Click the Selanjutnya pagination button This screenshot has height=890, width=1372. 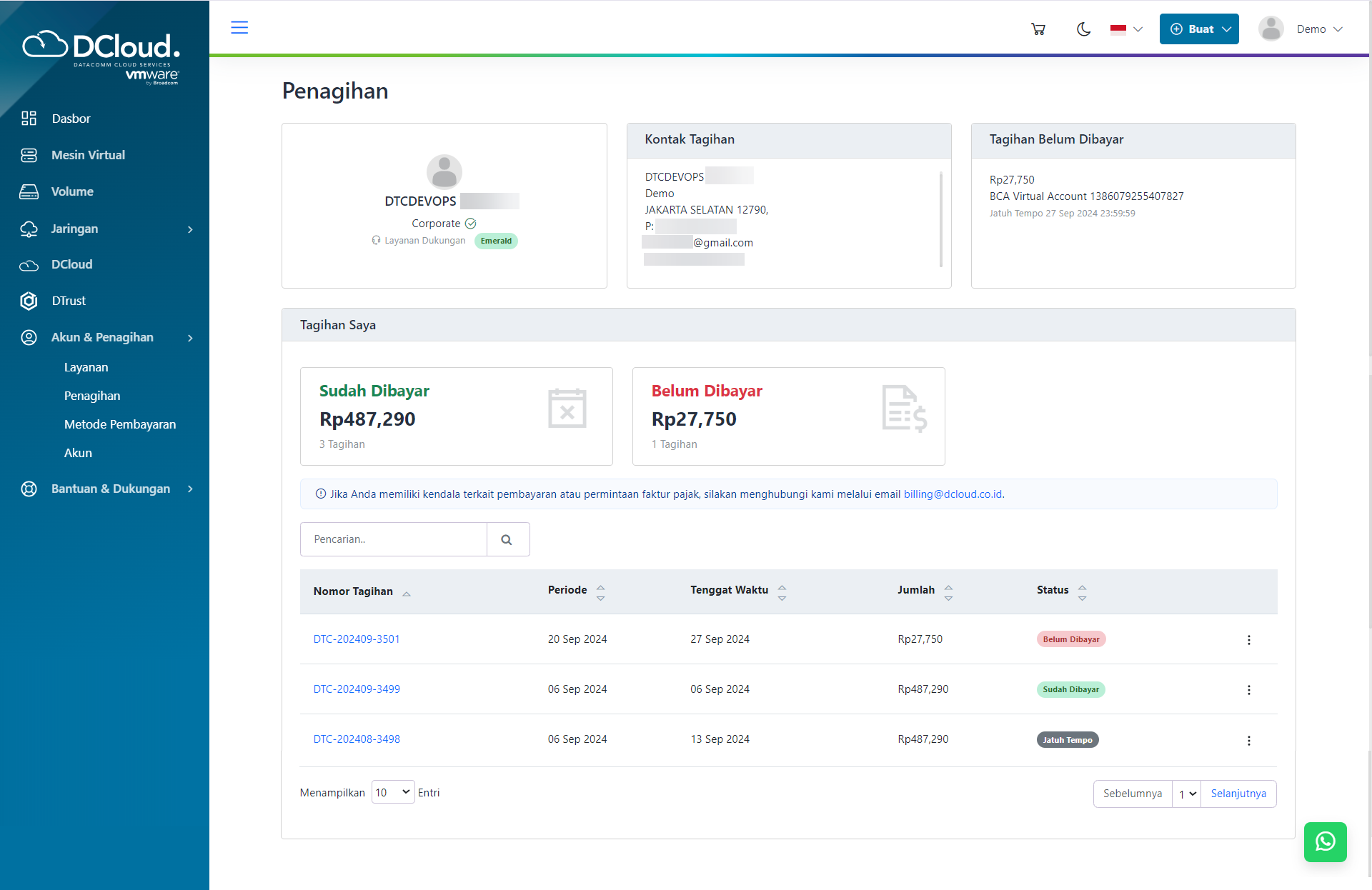pos(1238,794)
